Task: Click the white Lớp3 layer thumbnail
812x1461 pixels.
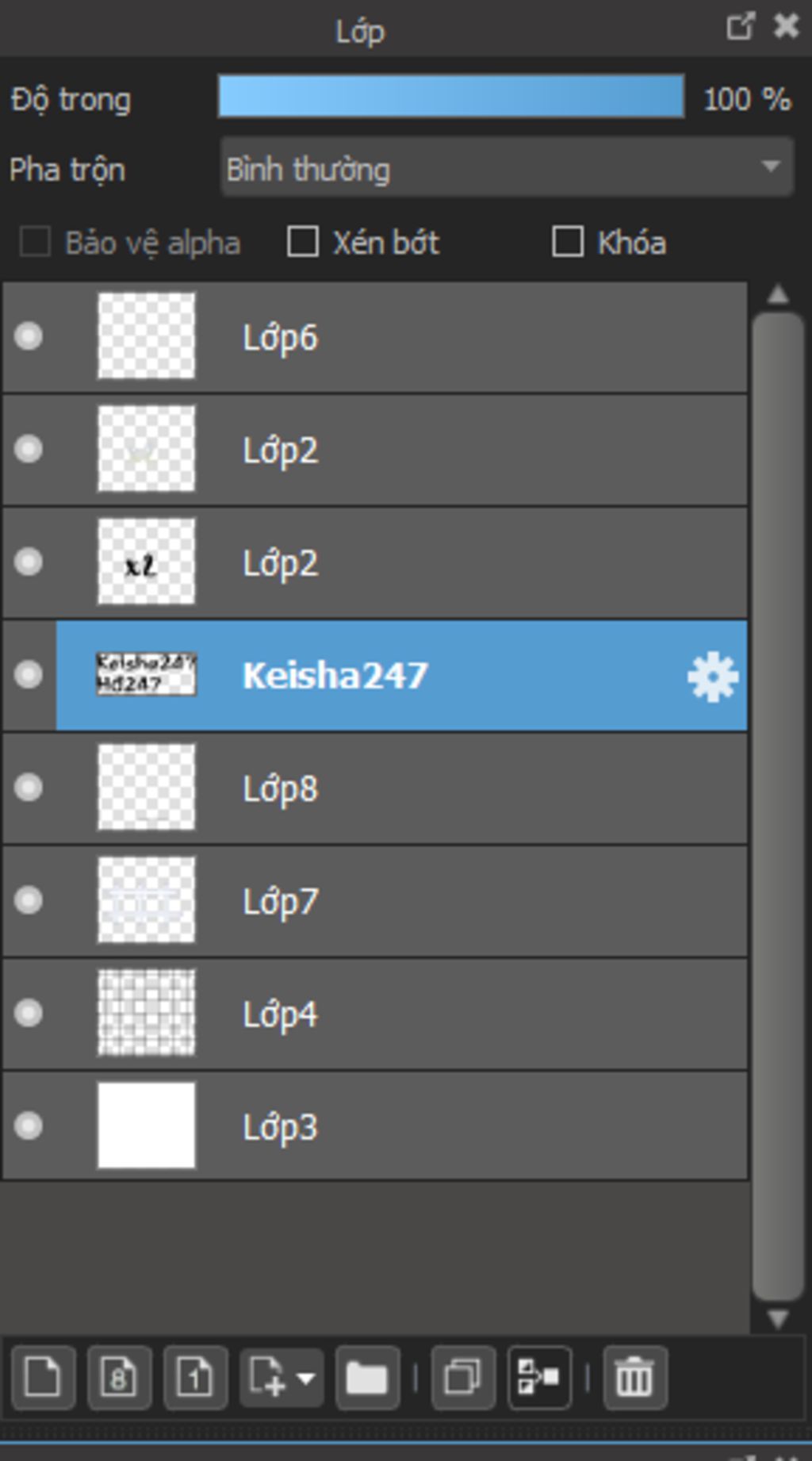Action: click(x=146, y=1125)
